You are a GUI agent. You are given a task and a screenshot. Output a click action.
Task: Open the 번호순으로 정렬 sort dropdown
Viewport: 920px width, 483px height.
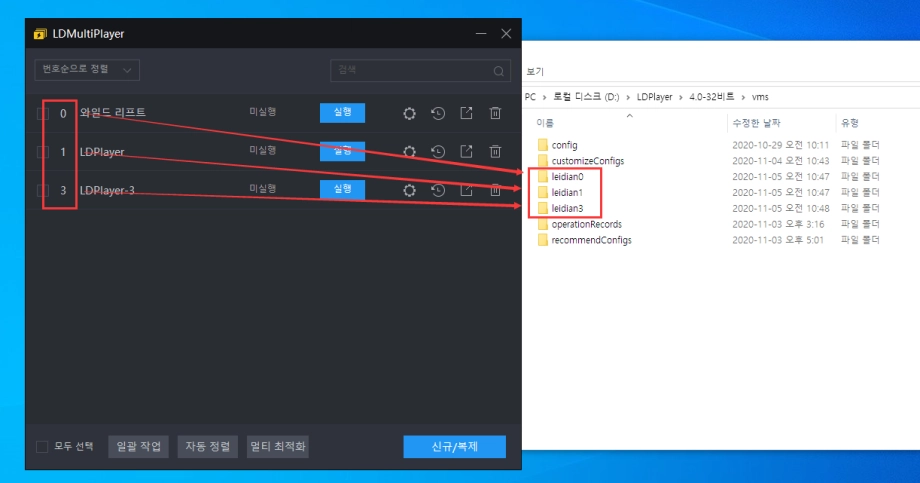[x=87, y=70]
